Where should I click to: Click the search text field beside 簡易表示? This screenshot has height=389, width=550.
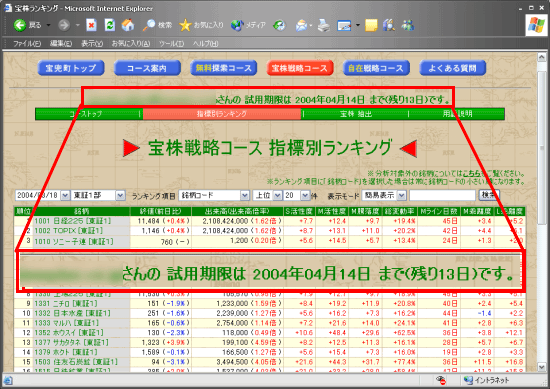[442, 195]
